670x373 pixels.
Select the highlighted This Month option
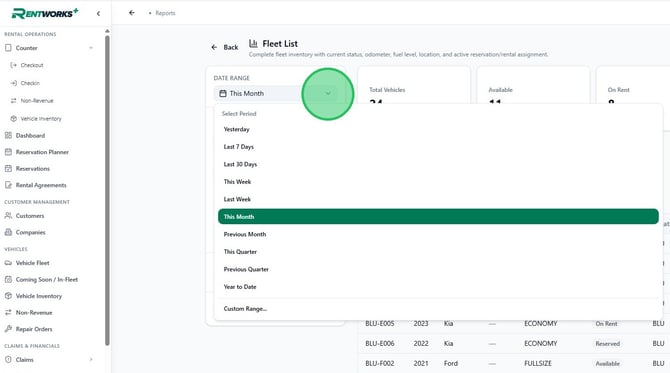pyautogui.click(x=438, y=217)
